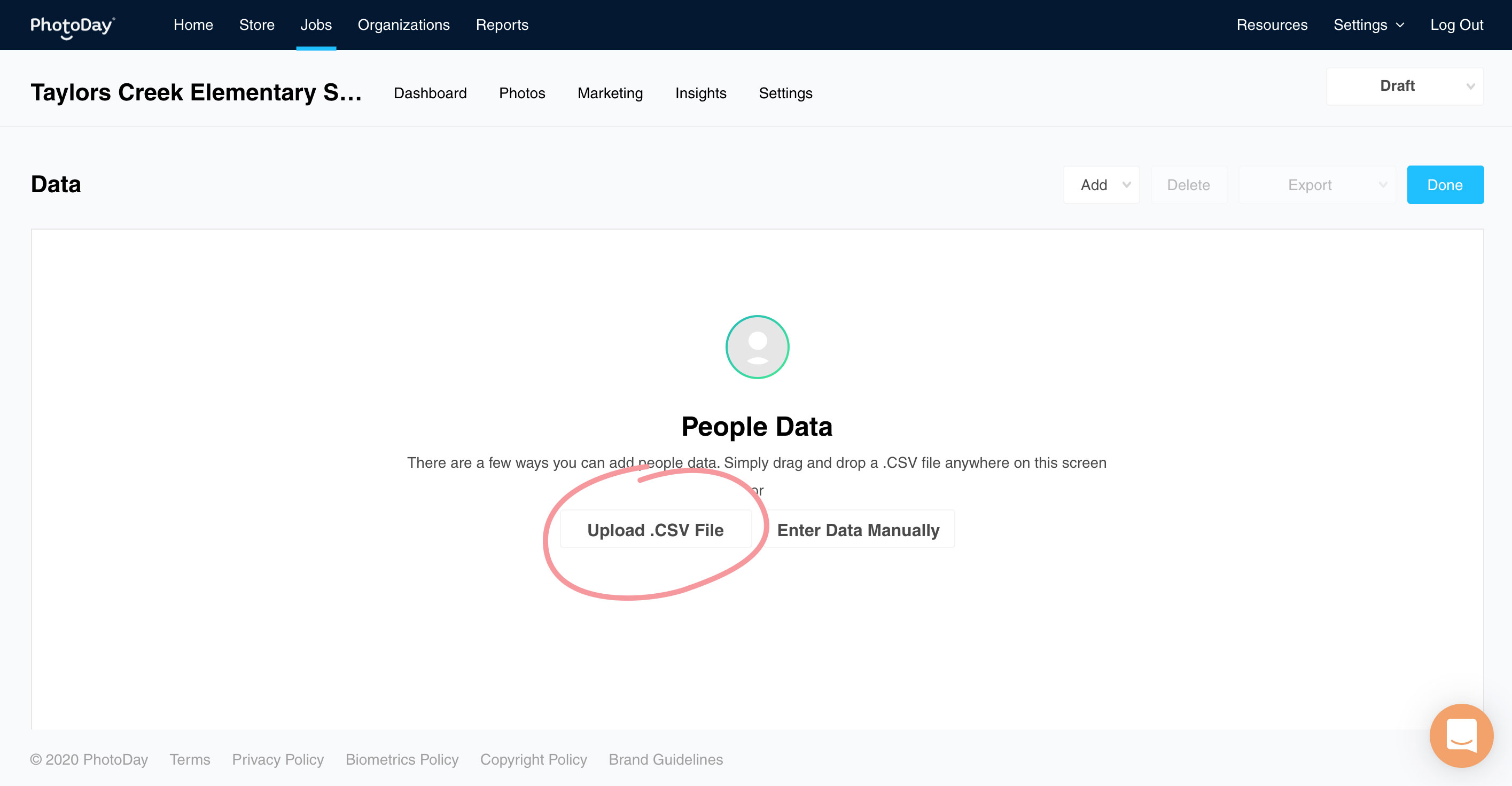Viewport: 1512px width, 786px height.
Task: Click the Upload .CSV File button
Action: (x=655, y=530)
